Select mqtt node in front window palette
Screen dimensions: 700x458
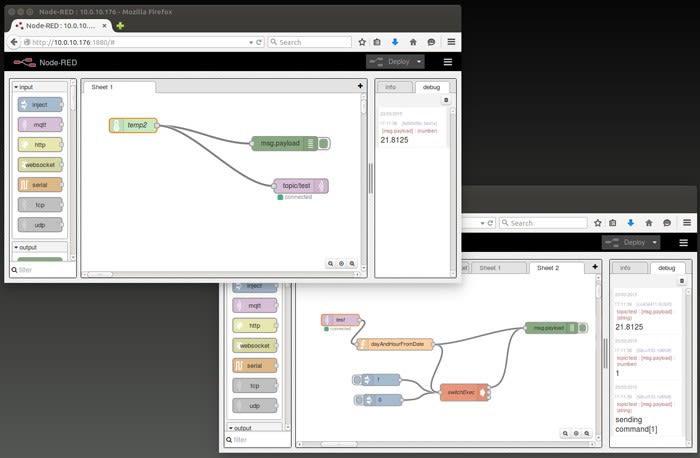(x=40, y=125)
